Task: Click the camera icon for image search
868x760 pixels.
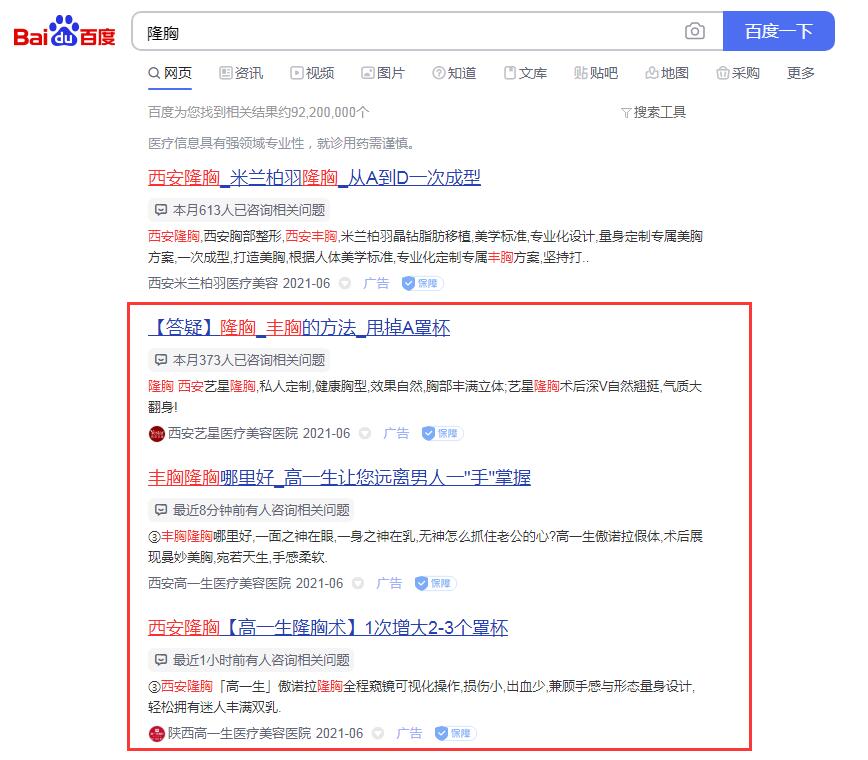Action: pyautogui.click(x=695, y=31)
